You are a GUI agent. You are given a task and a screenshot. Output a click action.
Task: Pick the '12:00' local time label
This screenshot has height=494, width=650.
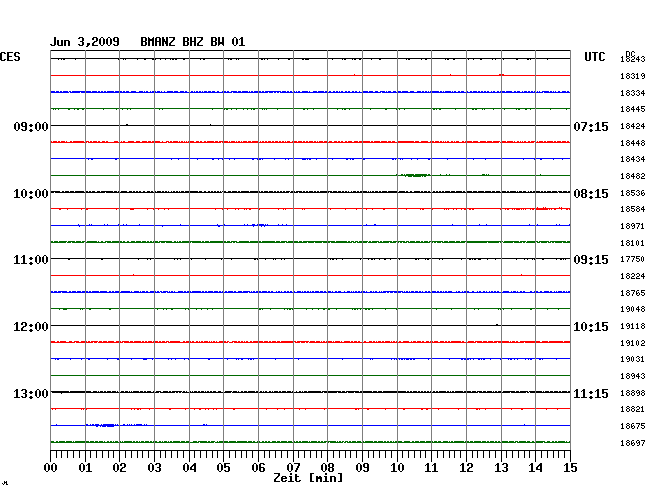point(31,327)
